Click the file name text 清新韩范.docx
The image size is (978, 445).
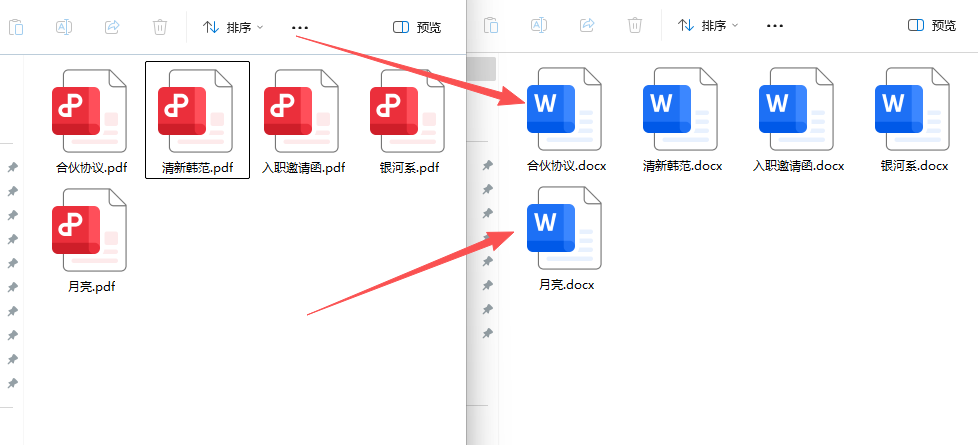(682, 166)
